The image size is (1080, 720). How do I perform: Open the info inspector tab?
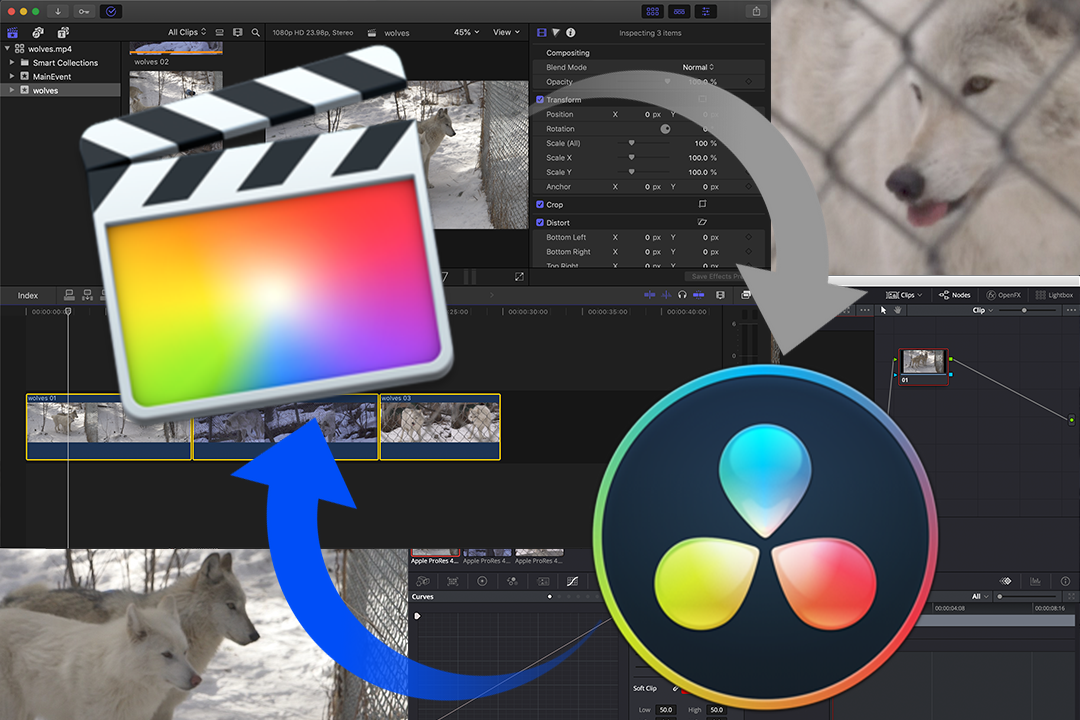click(x=570, y=32)
